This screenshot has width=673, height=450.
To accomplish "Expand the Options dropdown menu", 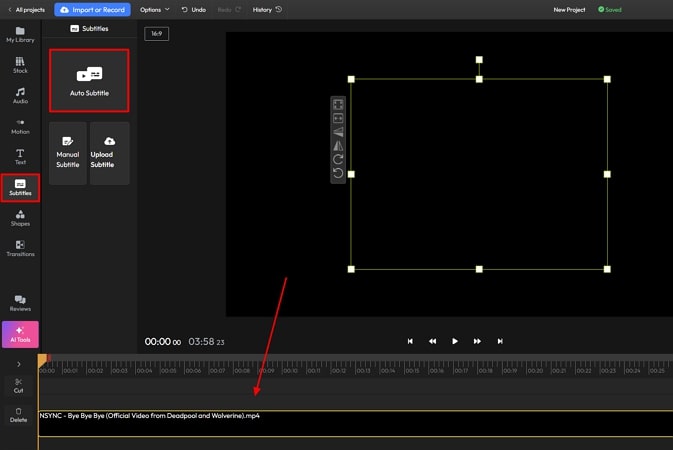I will tap(154, 9).
